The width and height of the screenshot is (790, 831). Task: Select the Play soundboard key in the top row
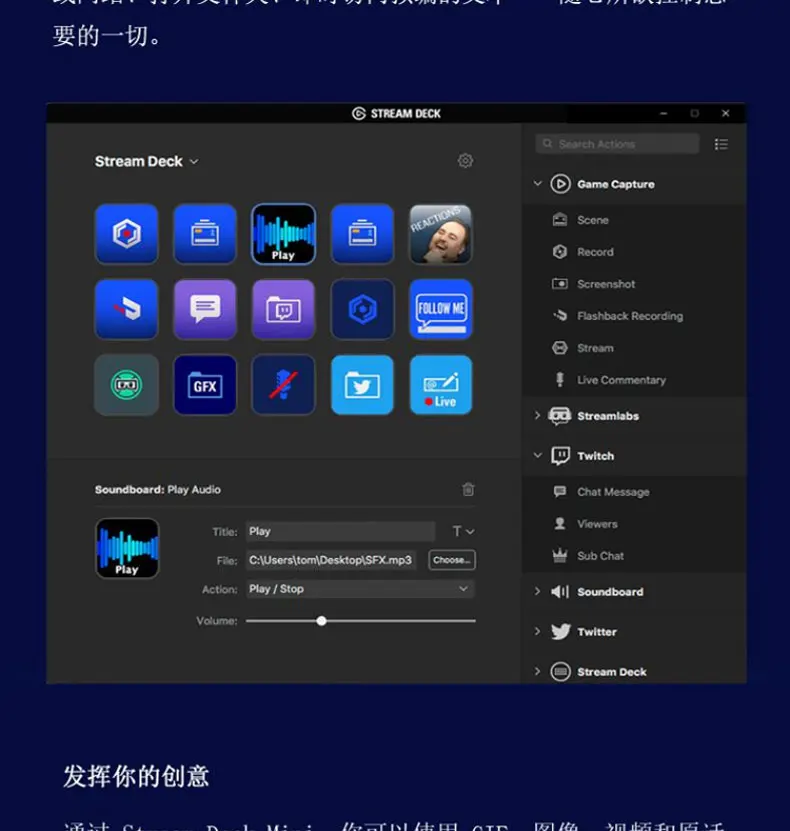tap(283, 234)
